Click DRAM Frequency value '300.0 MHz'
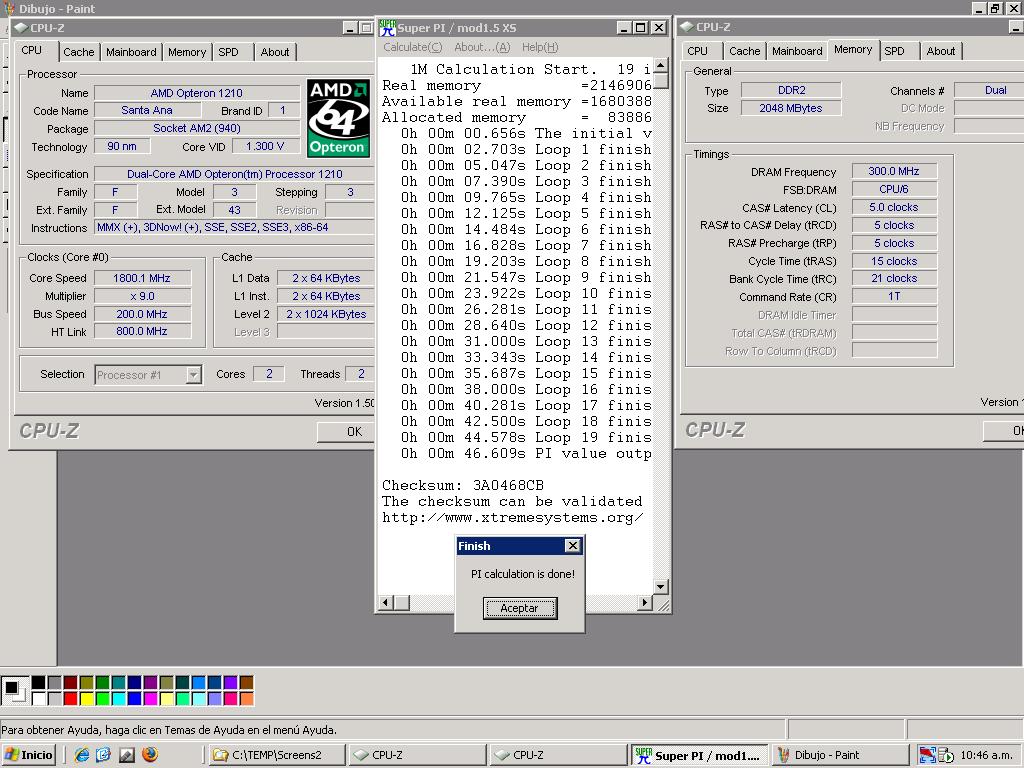The width and height of the screenshot is (1024, 768). (x=894, y=171)
